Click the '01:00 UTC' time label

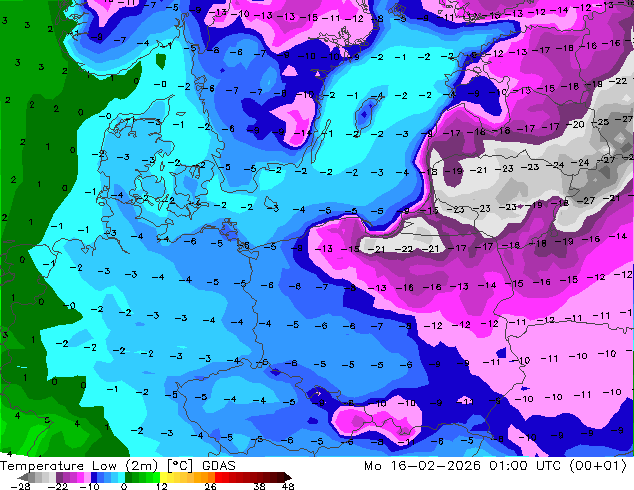click(x=525, y=466)
